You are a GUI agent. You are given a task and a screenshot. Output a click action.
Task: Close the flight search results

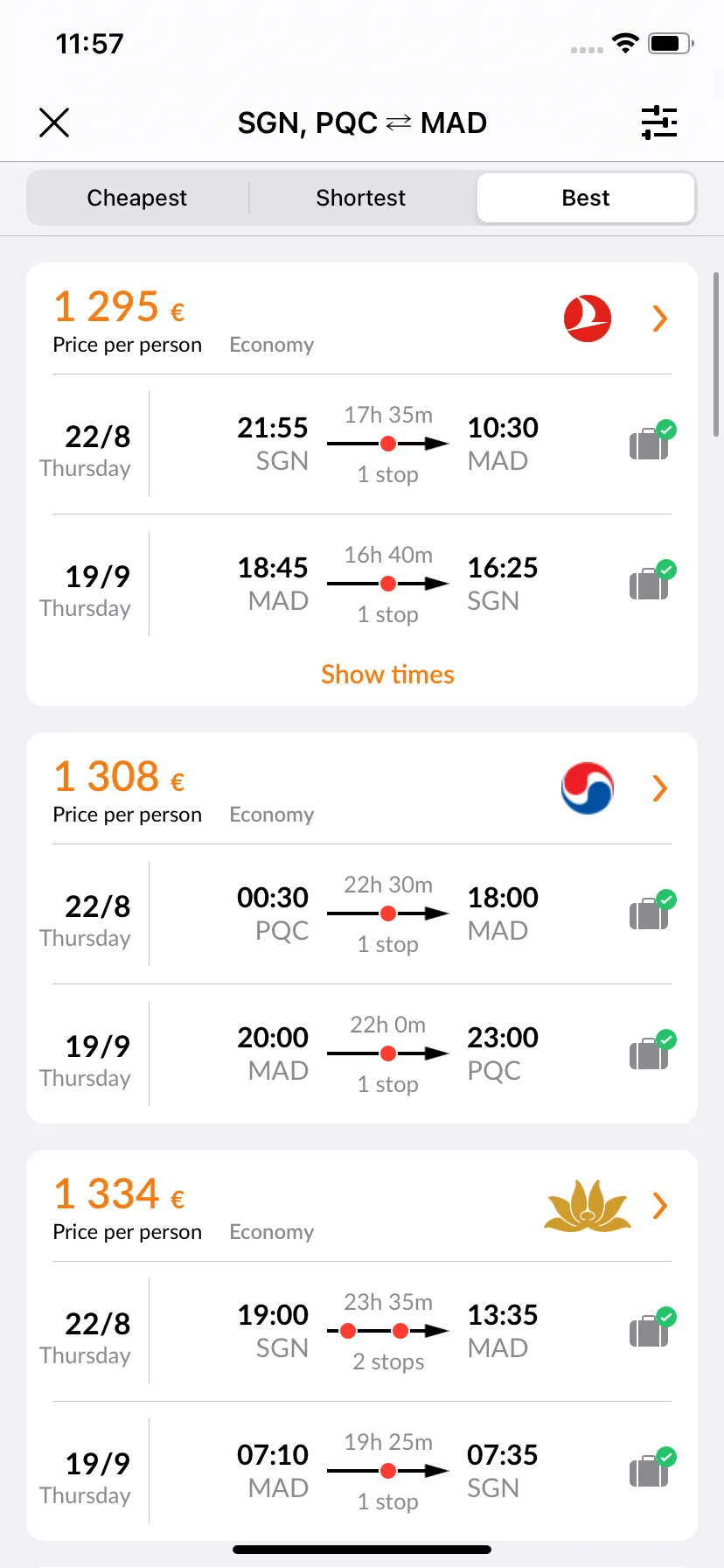pyautogui.click(x=54, y=122)
